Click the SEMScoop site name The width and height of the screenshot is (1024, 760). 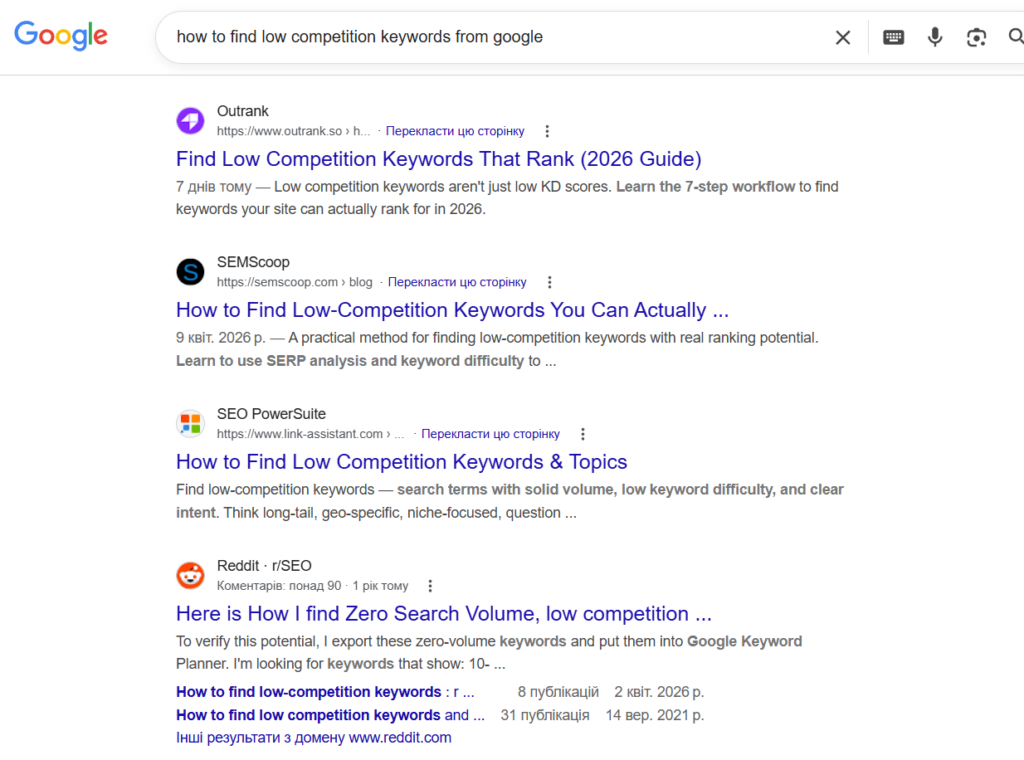tap(253, 262)
